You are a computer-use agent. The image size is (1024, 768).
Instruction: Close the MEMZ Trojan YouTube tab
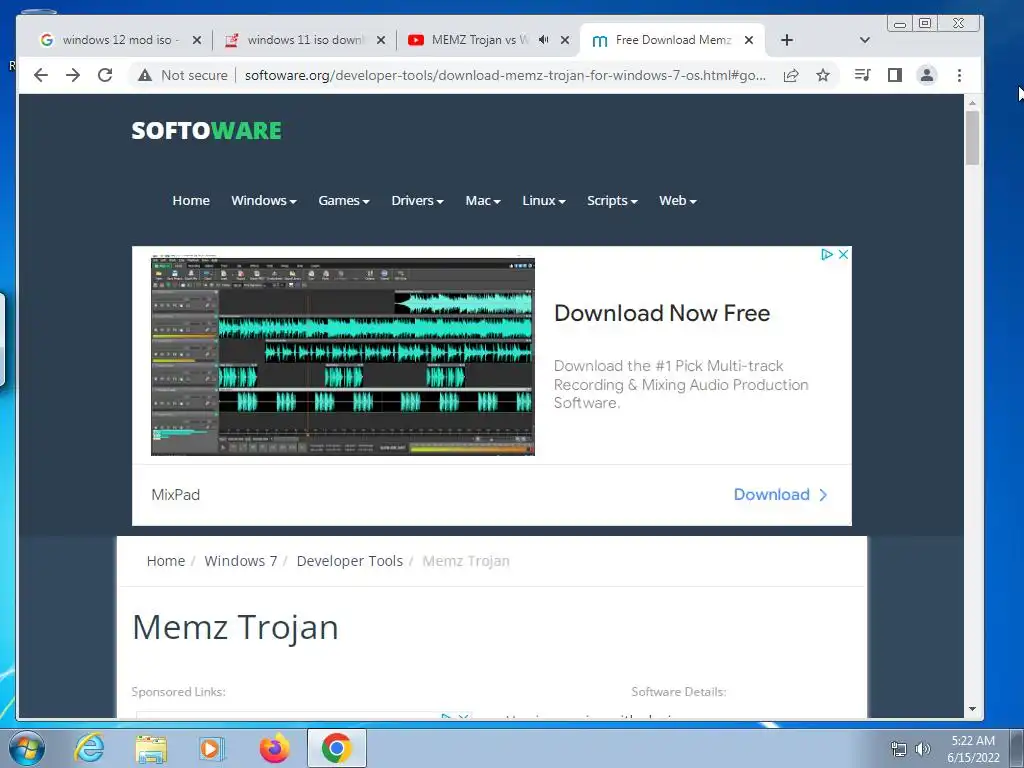(x=565, y=40)
